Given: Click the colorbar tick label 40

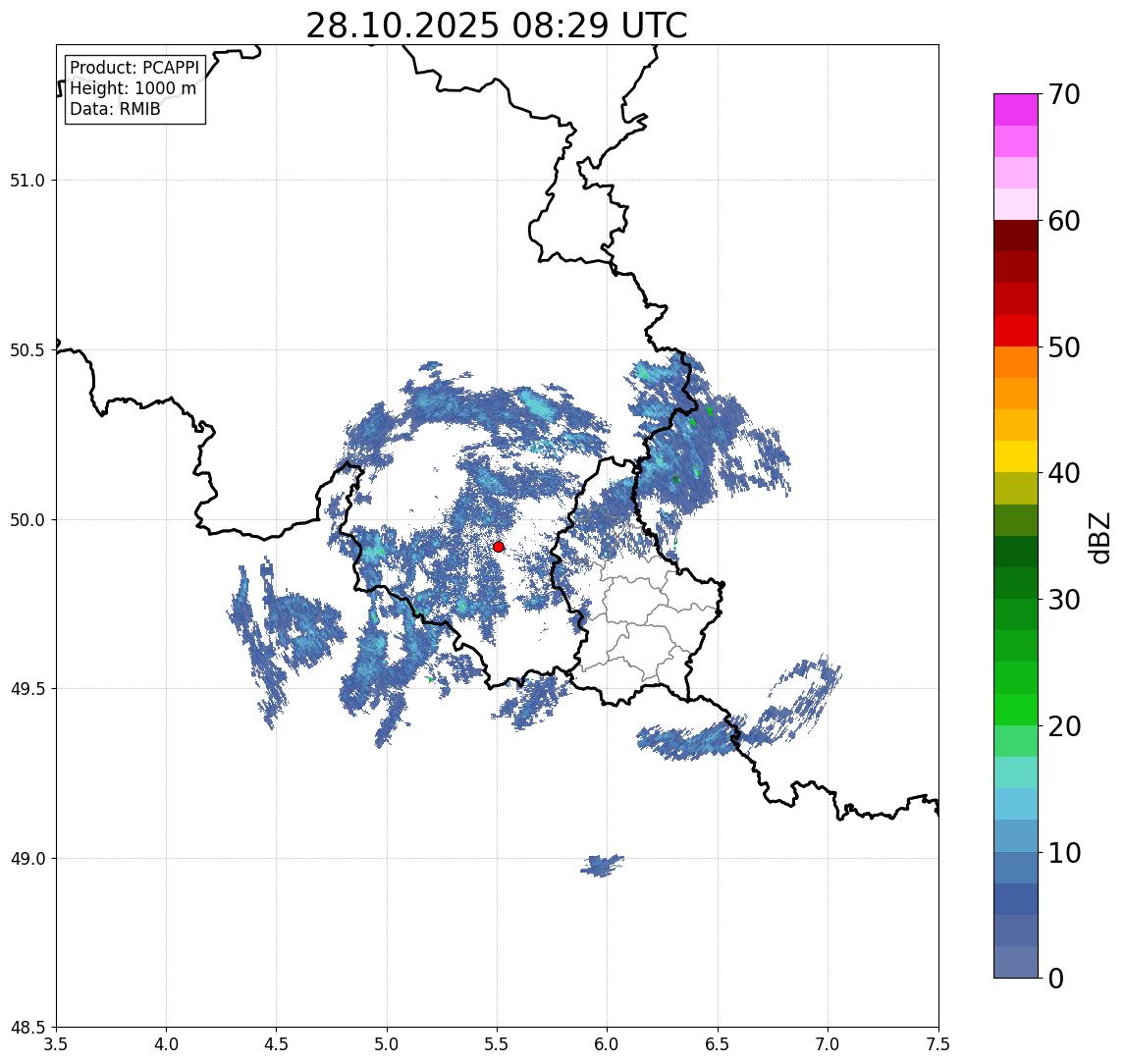Looking at the screenshot, I should (x=1064, y=473).
